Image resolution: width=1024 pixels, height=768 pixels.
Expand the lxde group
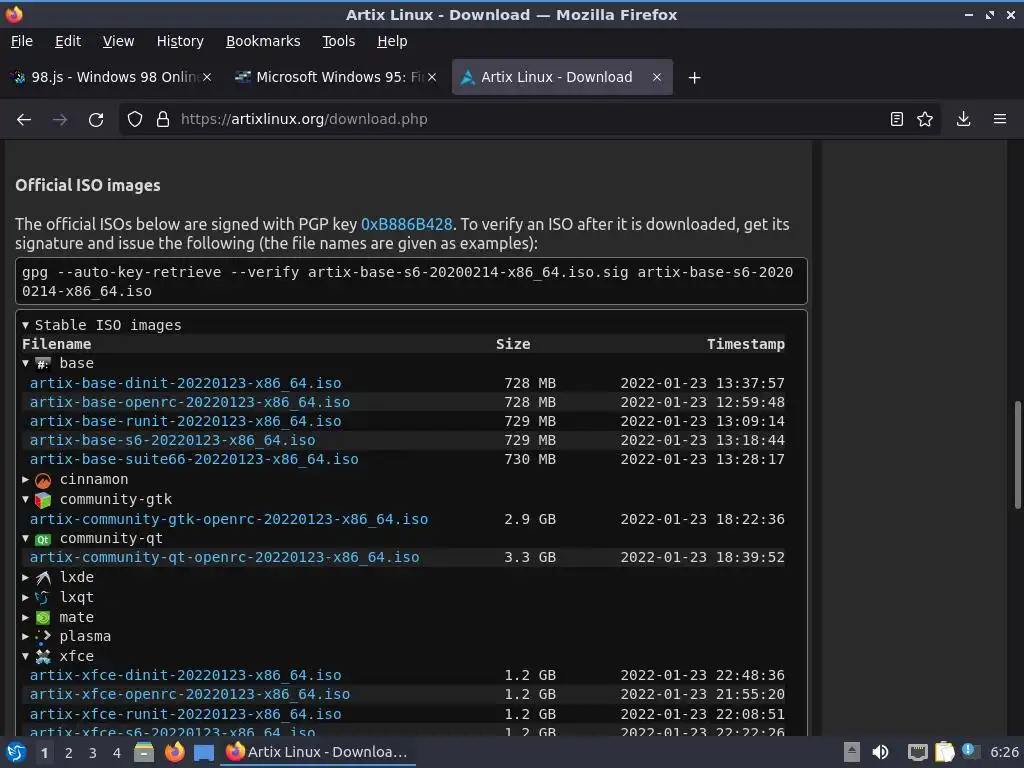[25, 577]
